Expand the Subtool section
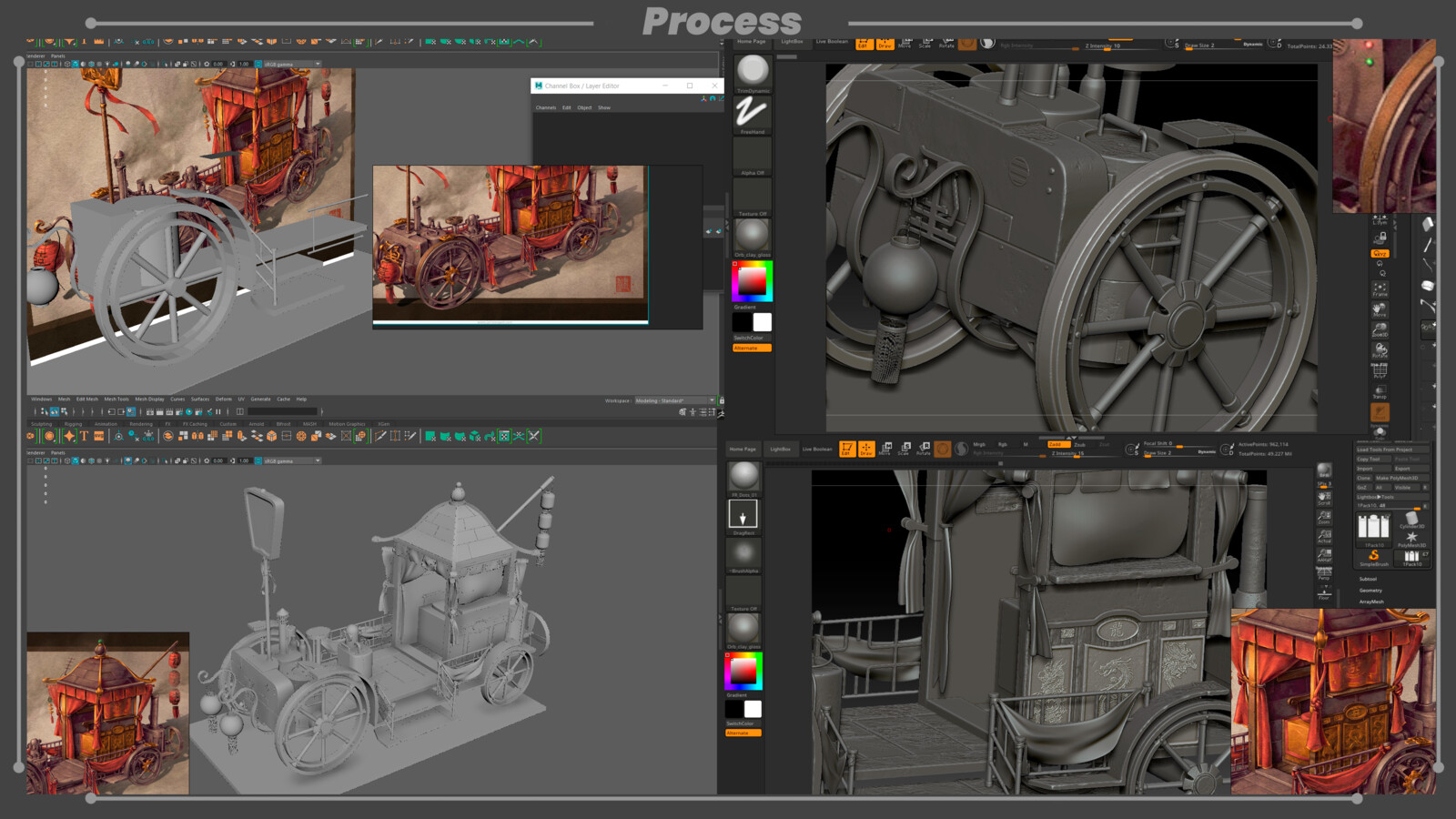Image resolution: width=1456 pixels, height=819 pixels. 1369,579
